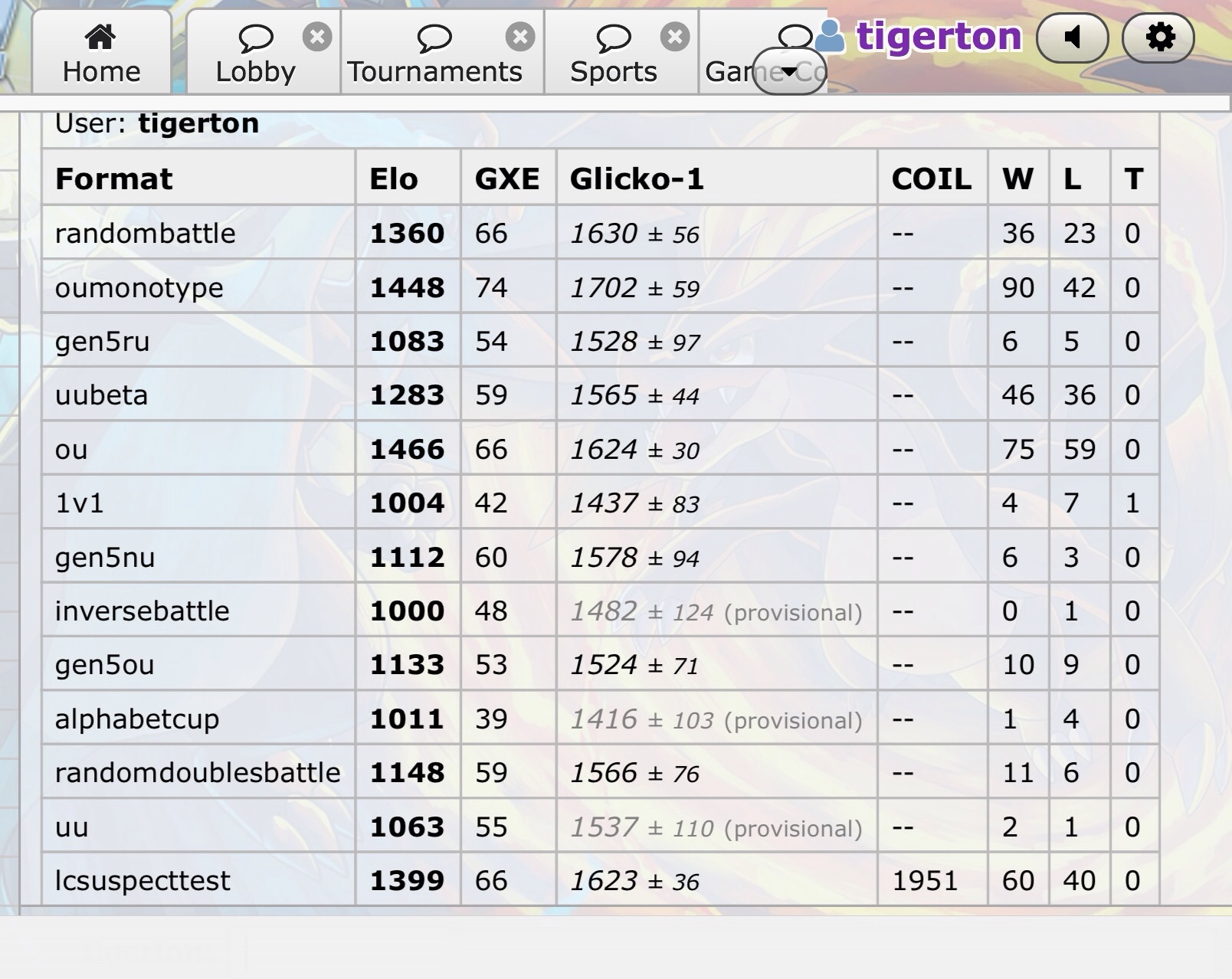Close the Lobby tab
The image size is (1232, 979).
click(x=316, y=36)
